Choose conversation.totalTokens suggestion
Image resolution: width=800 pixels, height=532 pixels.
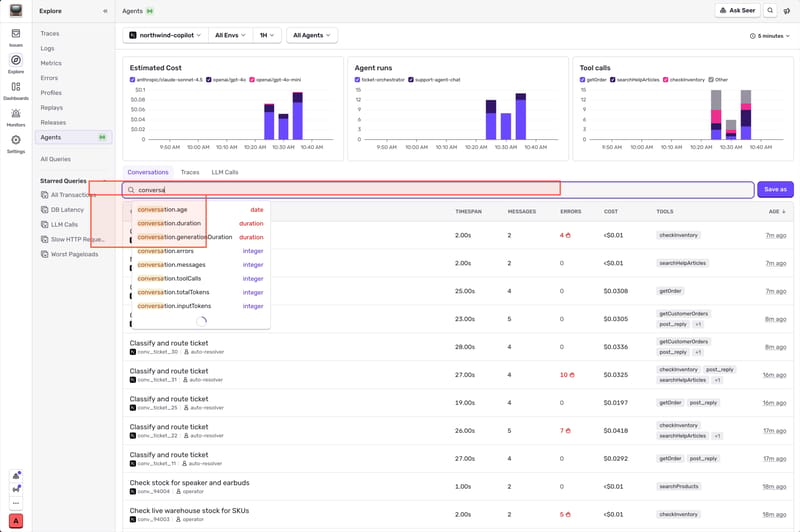point(201,292)
